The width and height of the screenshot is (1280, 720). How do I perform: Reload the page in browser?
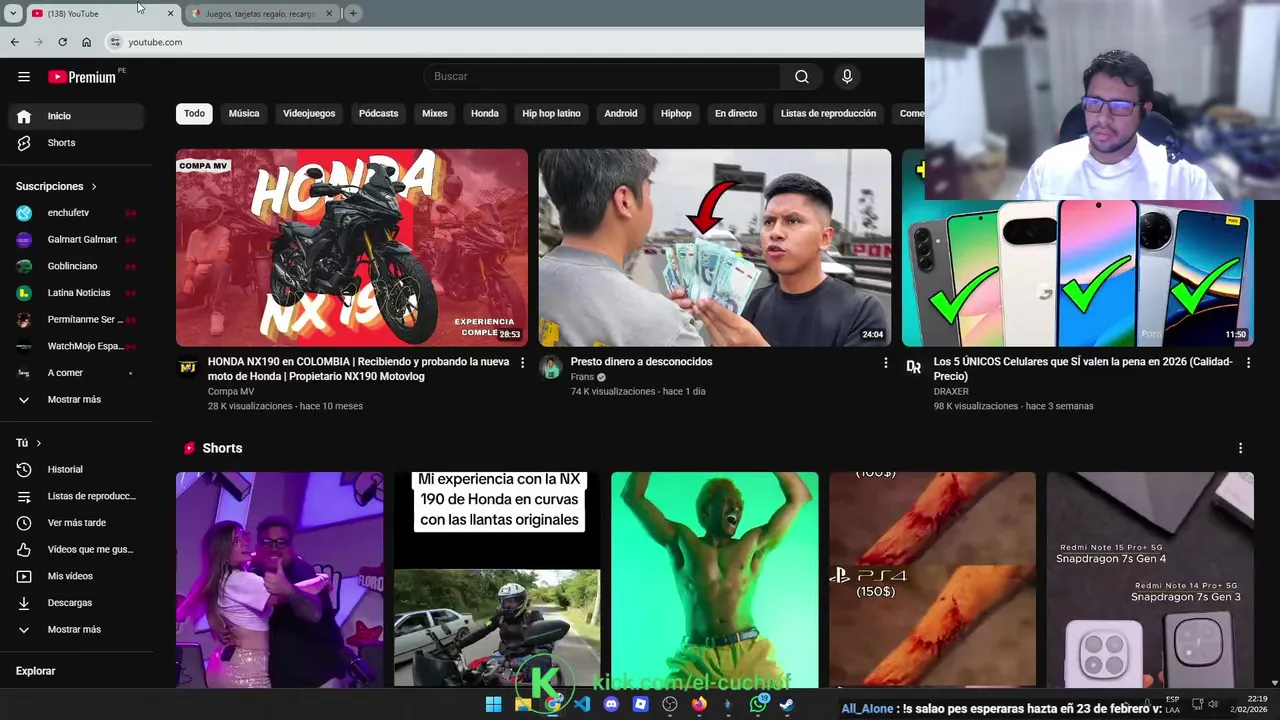tap(62, 42)
